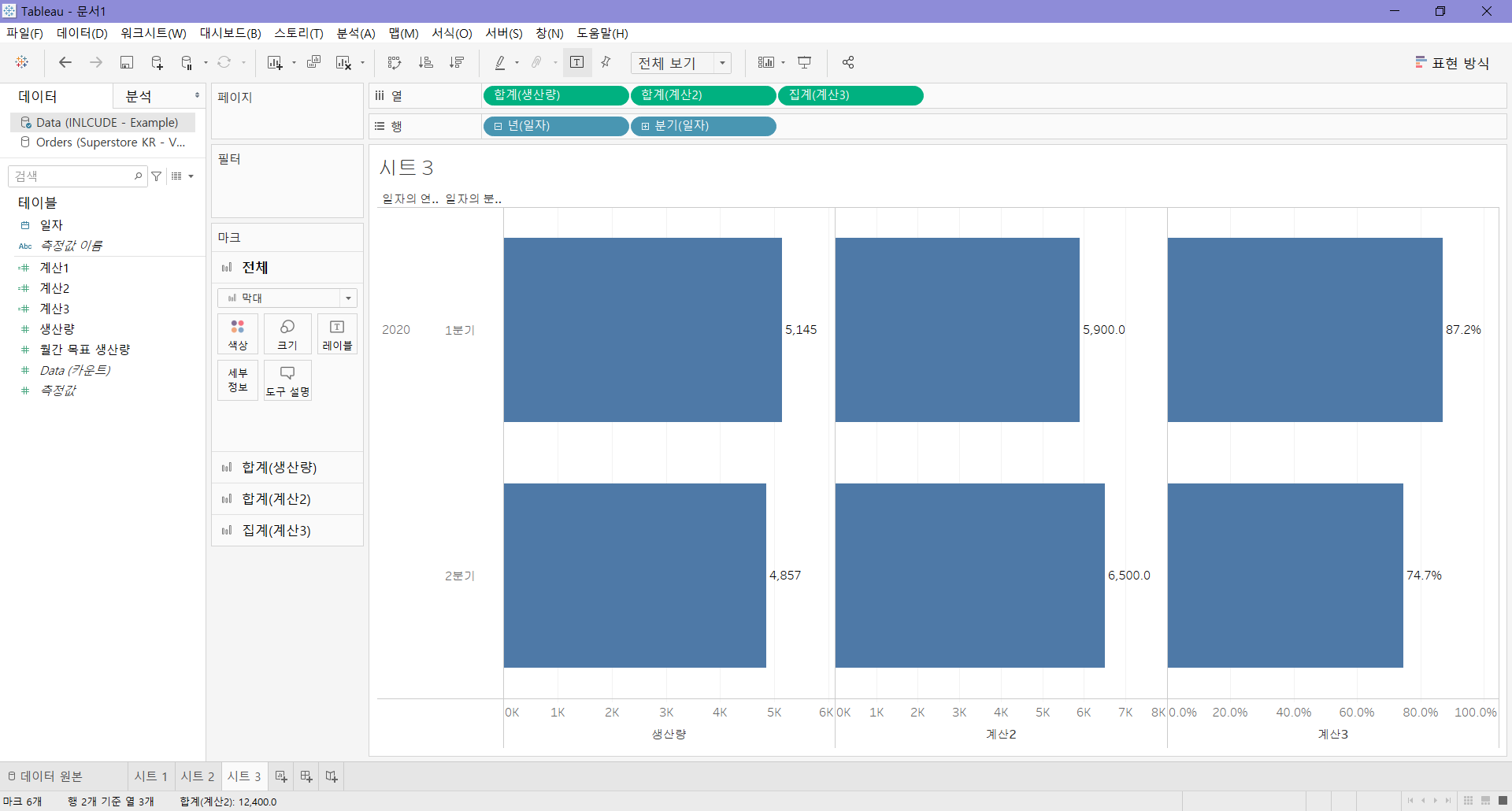Open 합계(계산2) marks card section

(x=287, y=498)
